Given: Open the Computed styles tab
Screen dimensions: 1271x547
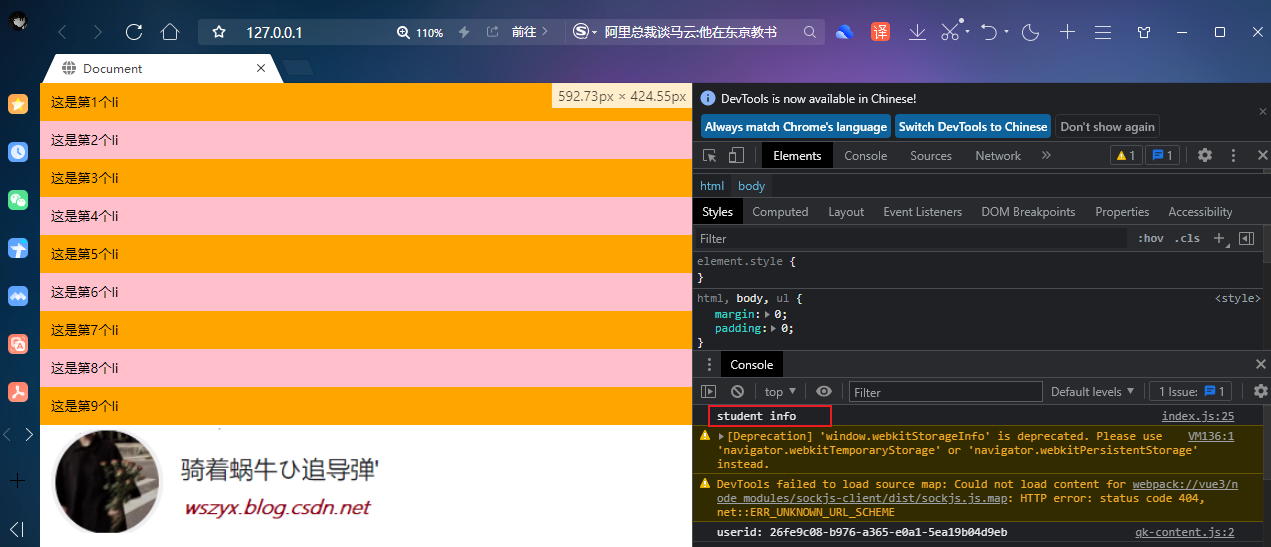Looking at the screenshot, I should coord(780,212).
